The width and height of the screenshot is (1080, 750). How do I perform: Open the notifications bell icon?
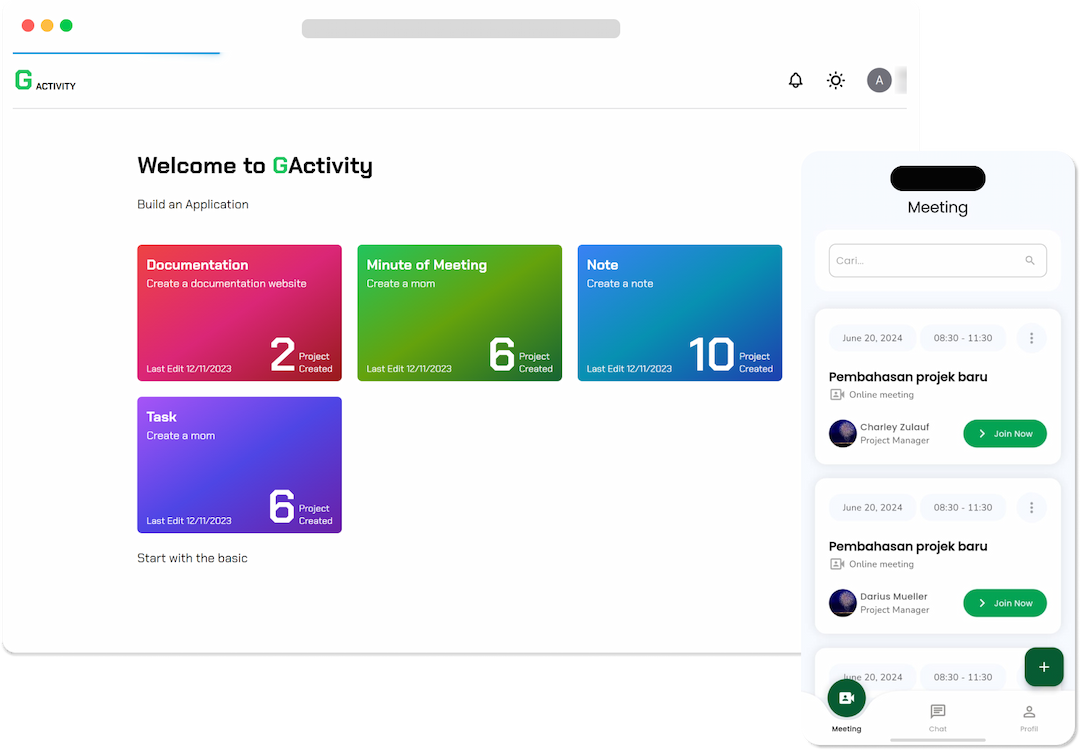pos(795,81)
